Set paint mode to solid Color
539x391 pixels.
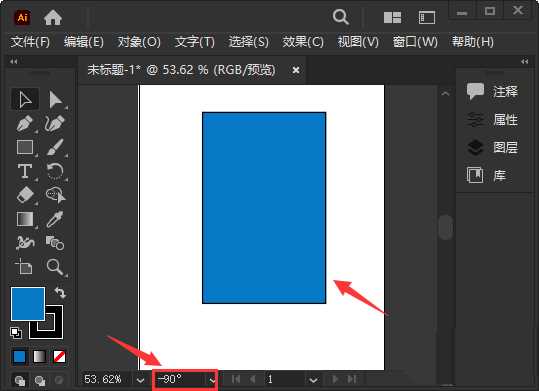[x=20, y=357]
